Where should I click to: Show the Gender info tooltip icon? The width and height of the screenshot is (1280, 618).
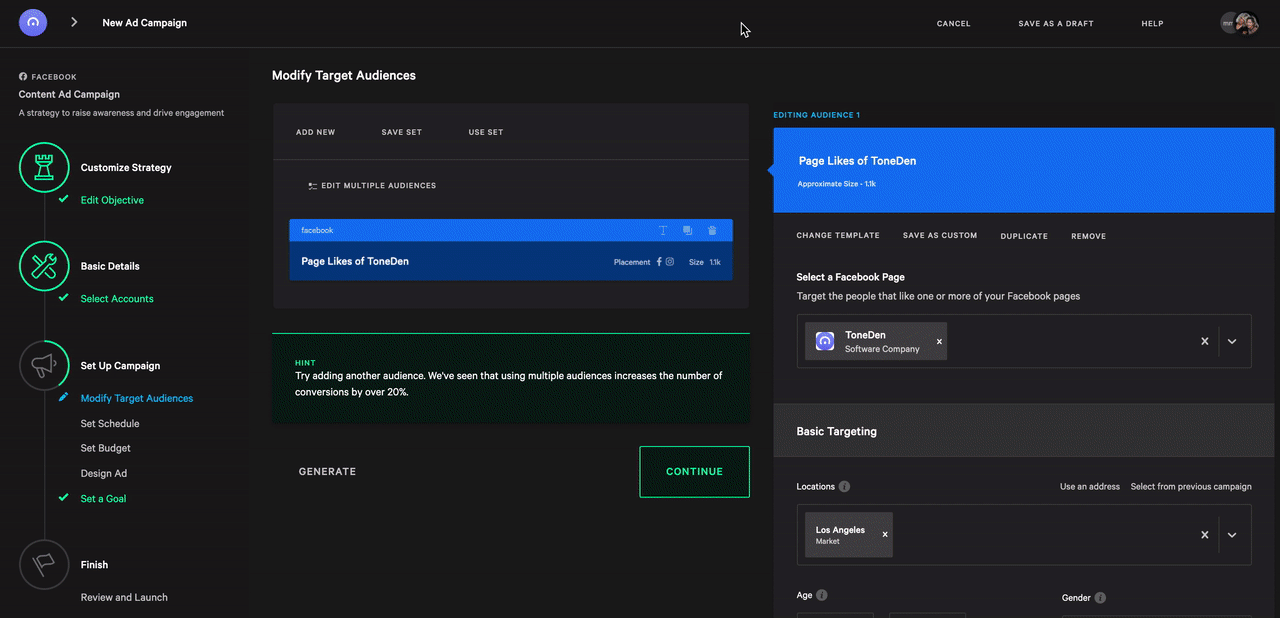click(1100, 598)
